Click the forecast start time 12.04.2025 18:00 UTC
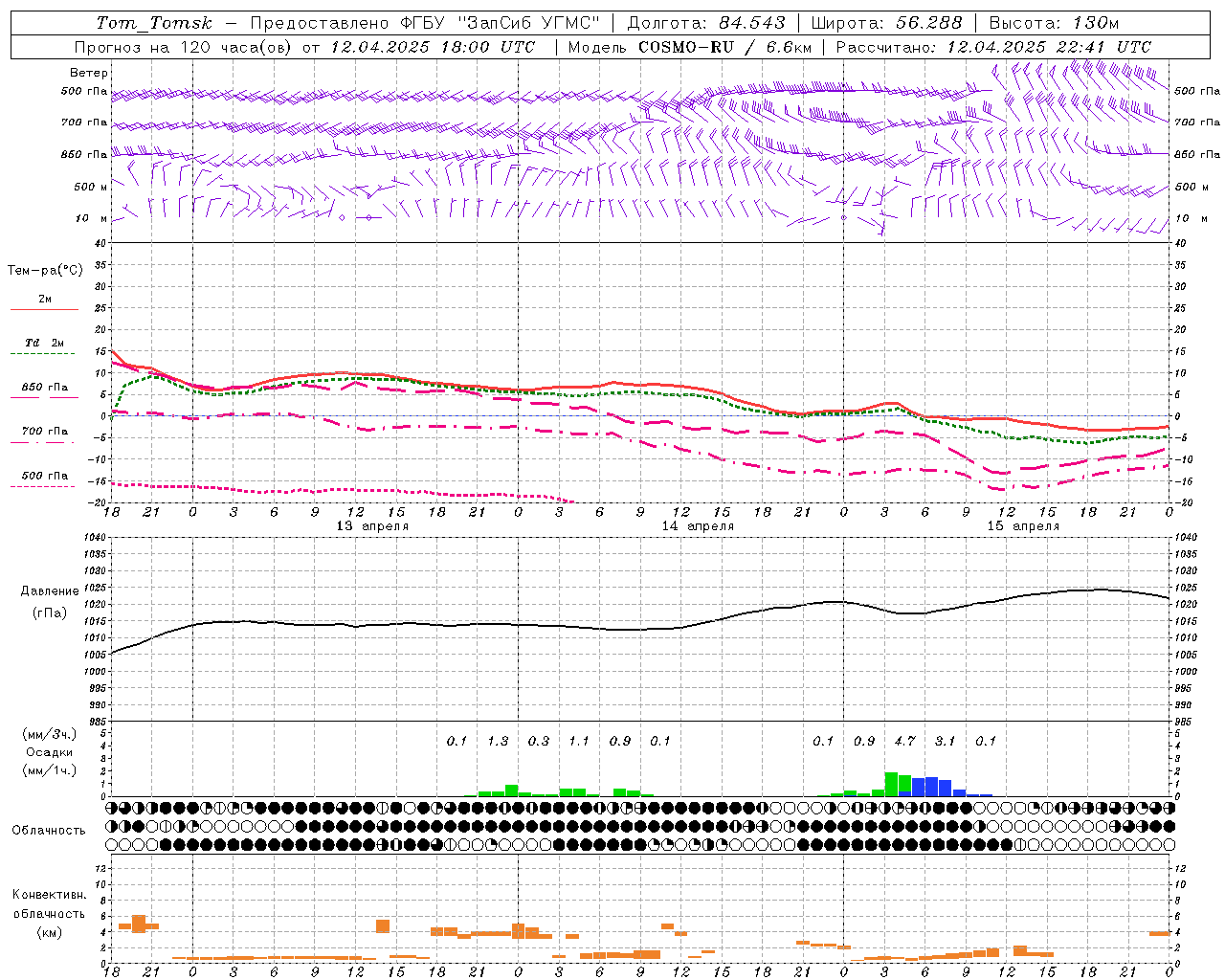 click(x=433, y=47)
